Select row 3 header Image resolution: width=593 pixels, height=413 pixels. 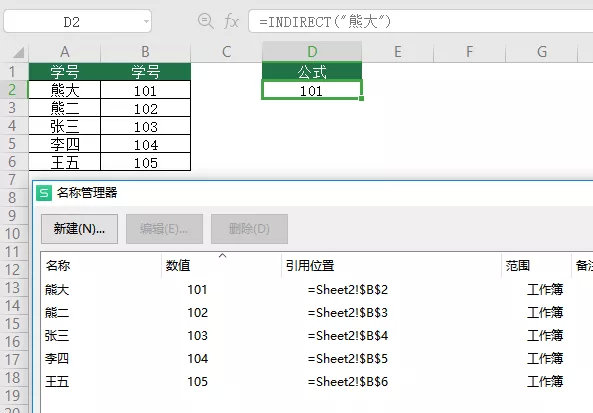pos(14,108)
